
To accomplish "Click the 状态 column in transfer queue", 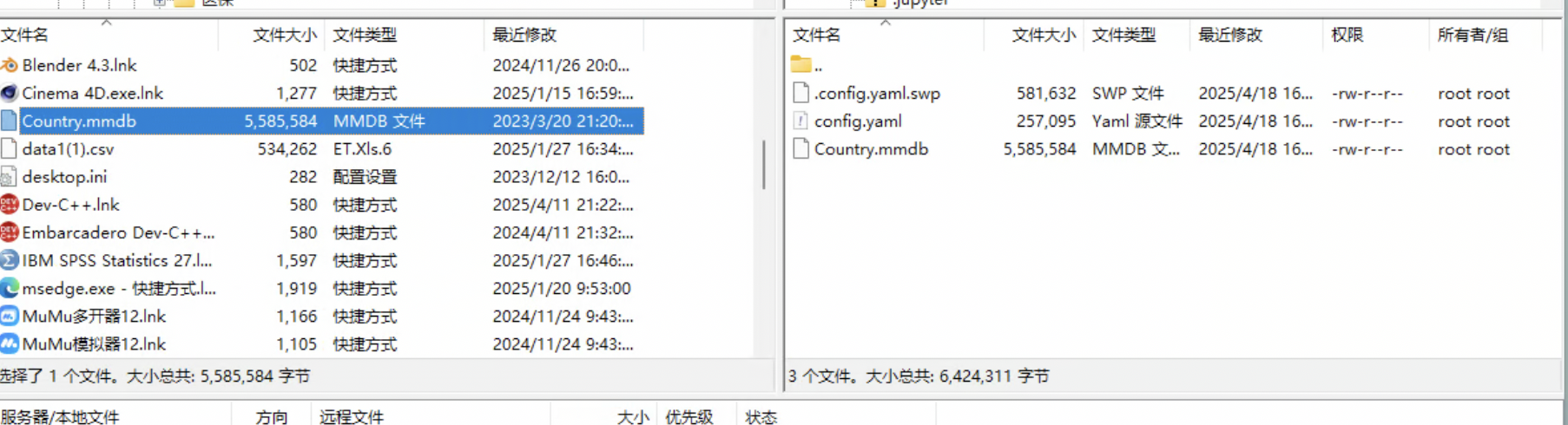I will (x=761, y=417).
